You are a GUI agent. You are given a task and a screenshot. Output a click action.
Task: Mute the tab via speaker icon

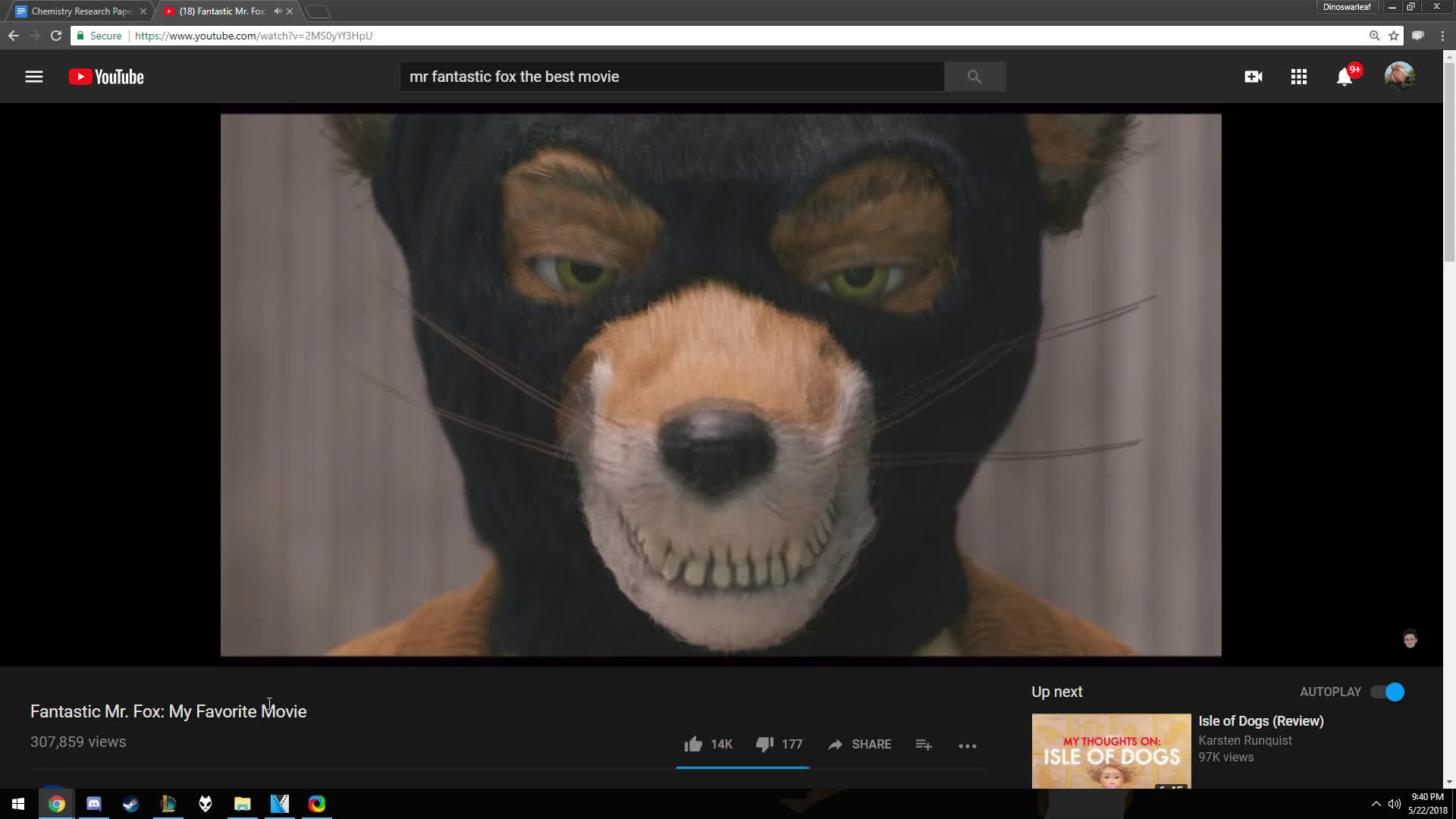(x=278, y=11)
